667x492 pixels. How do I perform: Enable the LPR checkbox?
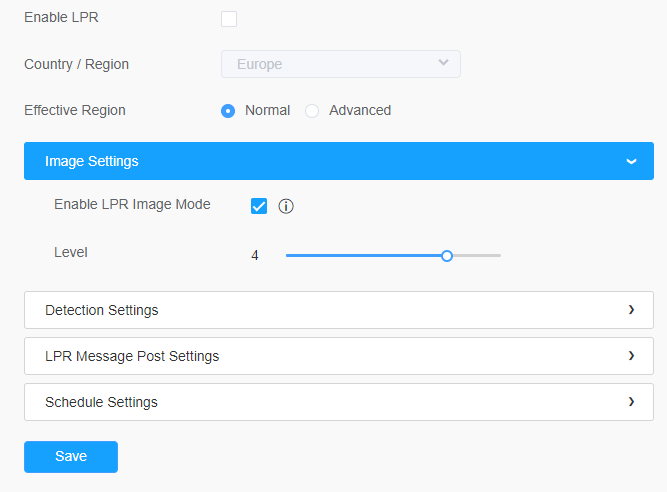click(x=229, y=19)
